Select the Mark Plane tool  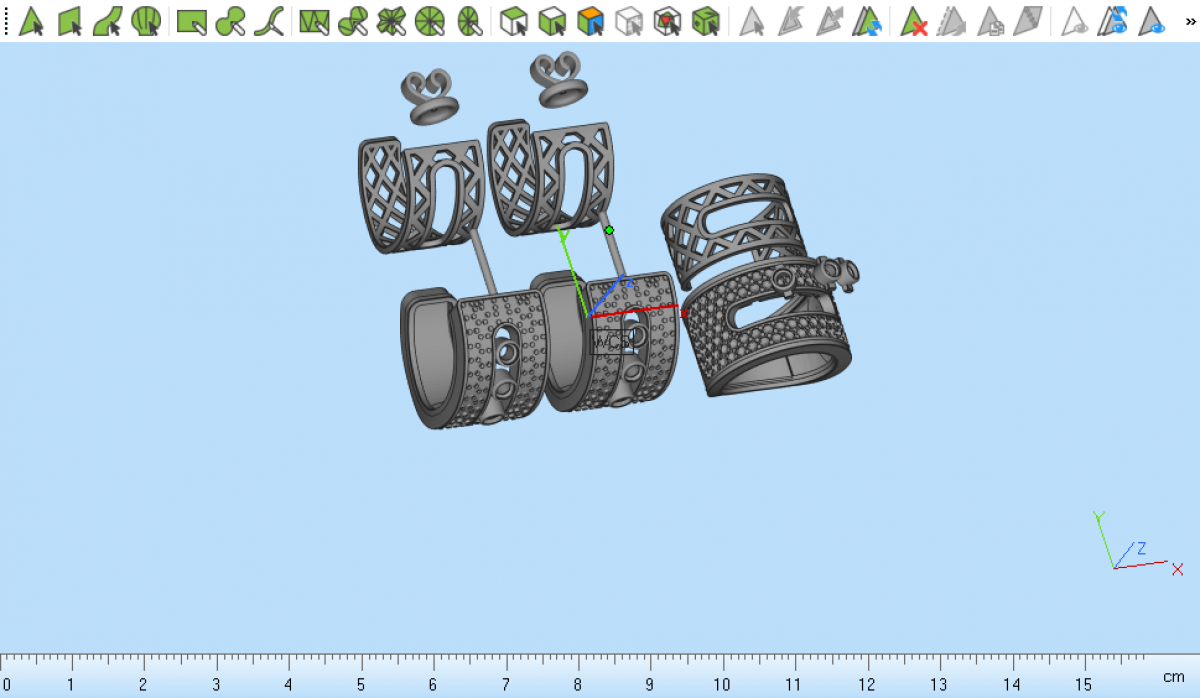pos(69,20)
